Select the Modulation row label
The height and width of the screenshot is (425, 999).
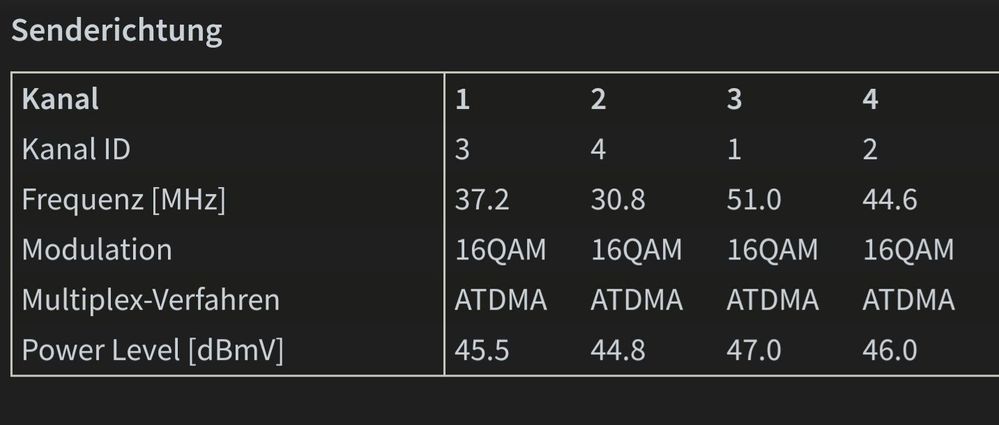pyautogui.click(x=97, y=250)
